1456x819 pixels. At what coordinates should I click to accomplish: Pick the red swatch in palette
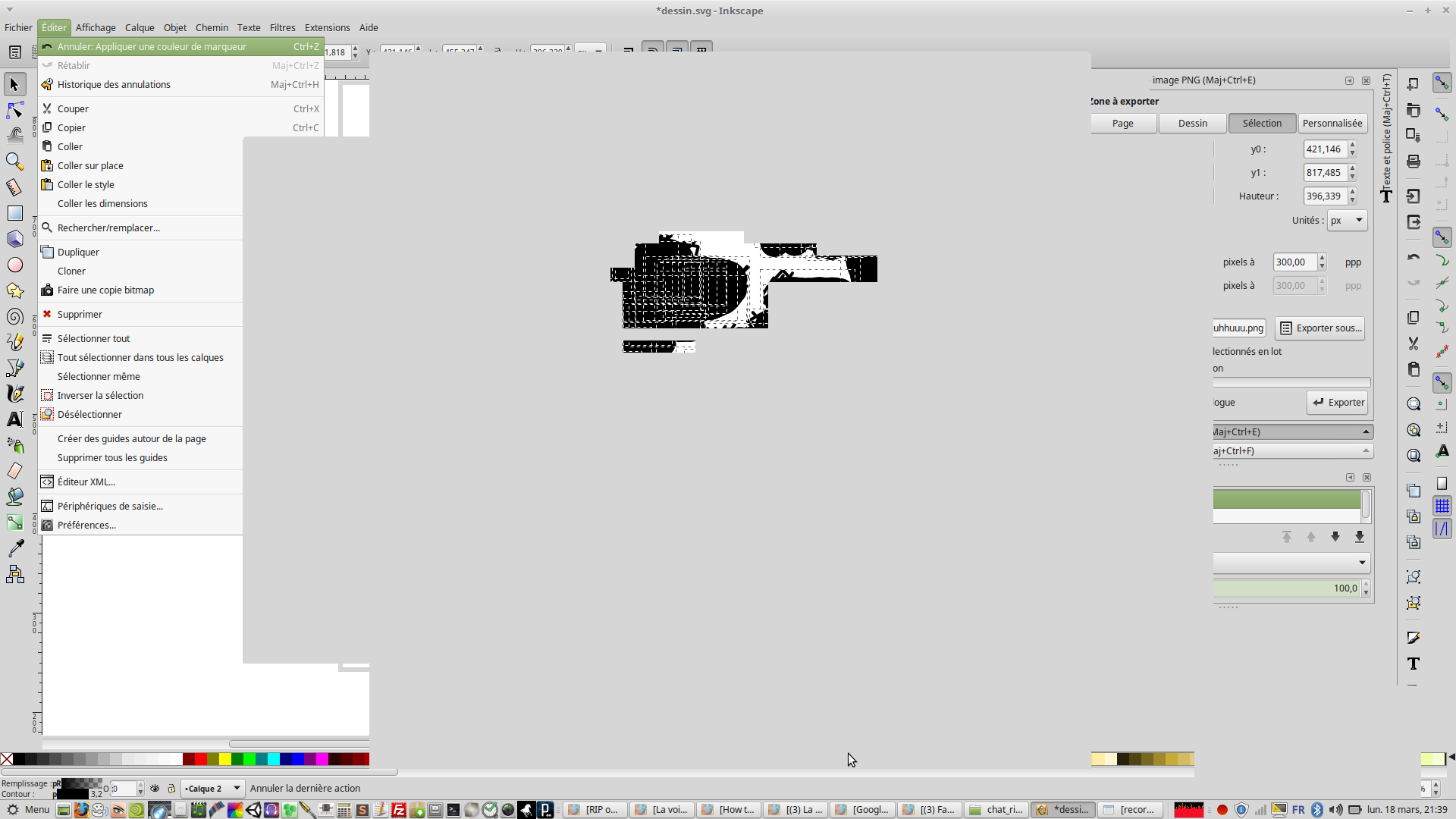(201, 759)
